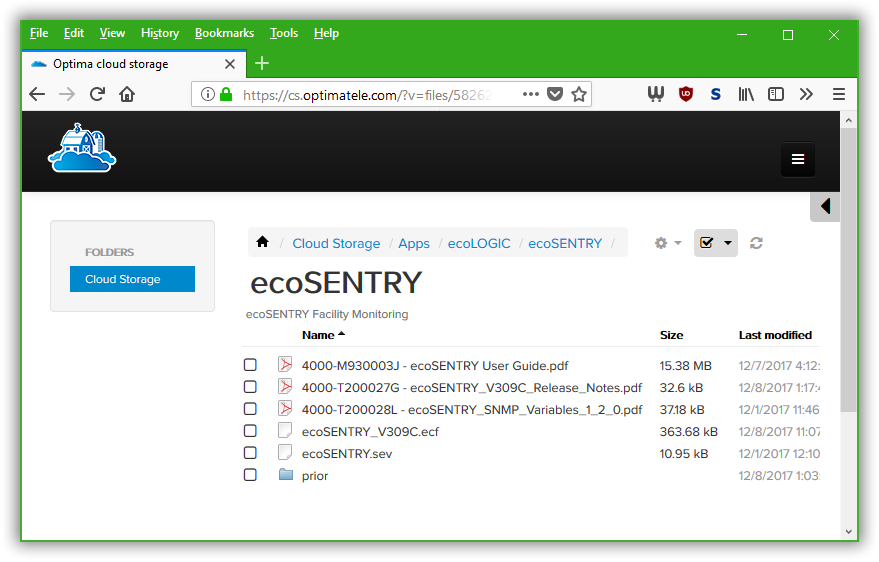Image resolution: width=879 pixels, height=562 pixels.
Task: Navigate to Apps breadcrumb
Action: (x=414, y=243)
